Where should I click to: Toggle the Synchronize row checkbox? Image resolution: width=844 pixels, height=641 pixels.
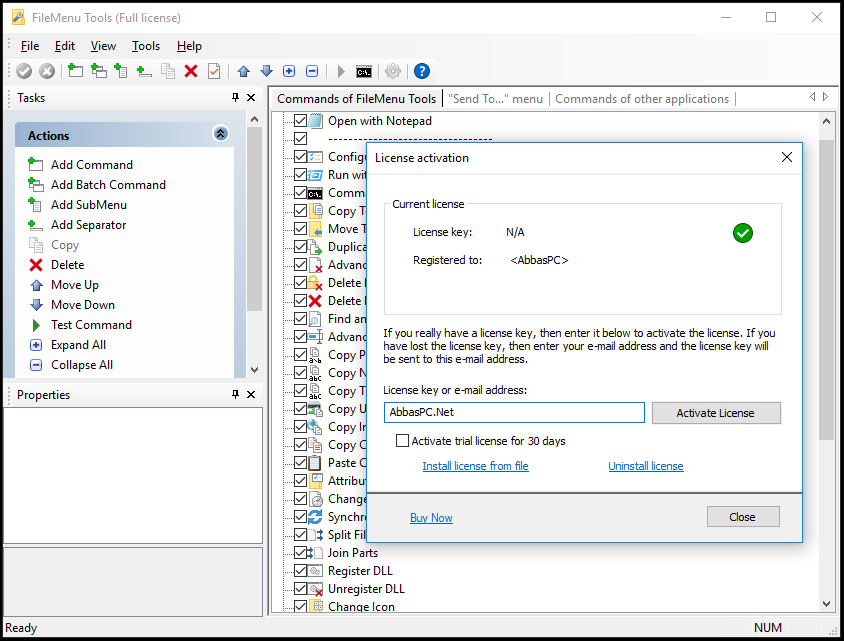click(300, 517)
